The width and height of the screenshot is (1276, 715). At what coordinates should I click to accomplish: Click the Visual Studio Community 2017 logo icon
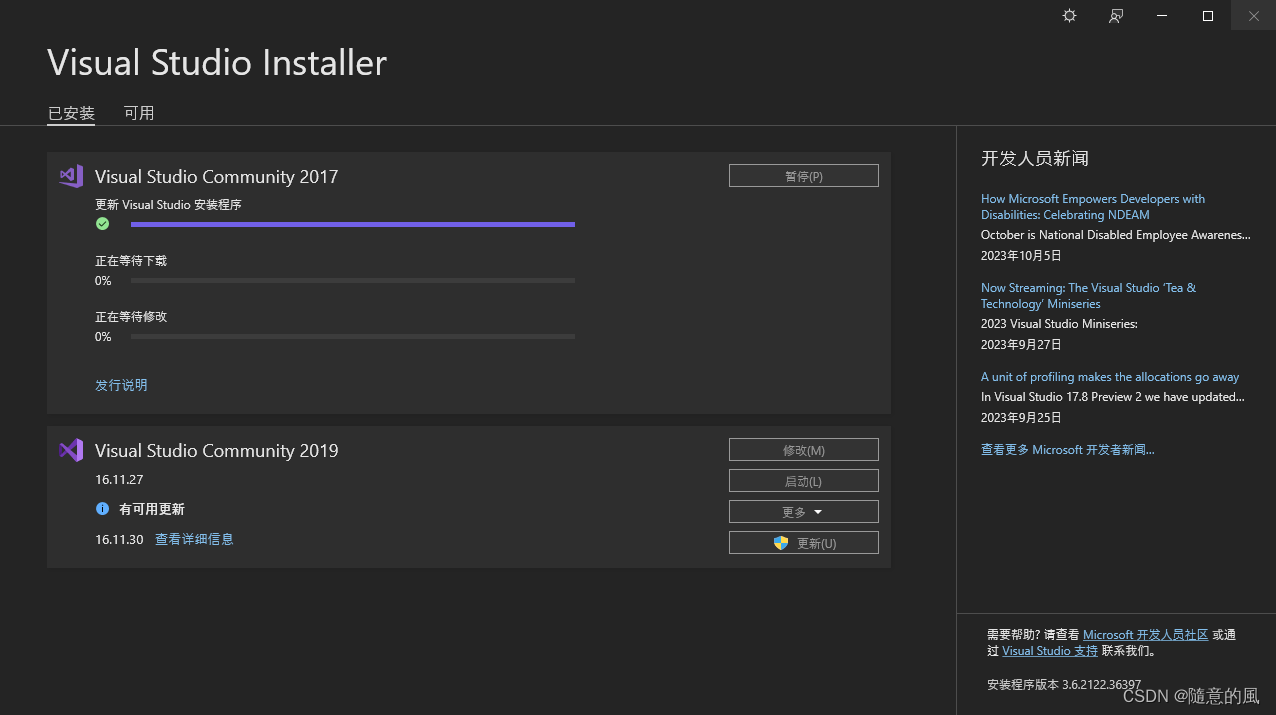point(71,176)
